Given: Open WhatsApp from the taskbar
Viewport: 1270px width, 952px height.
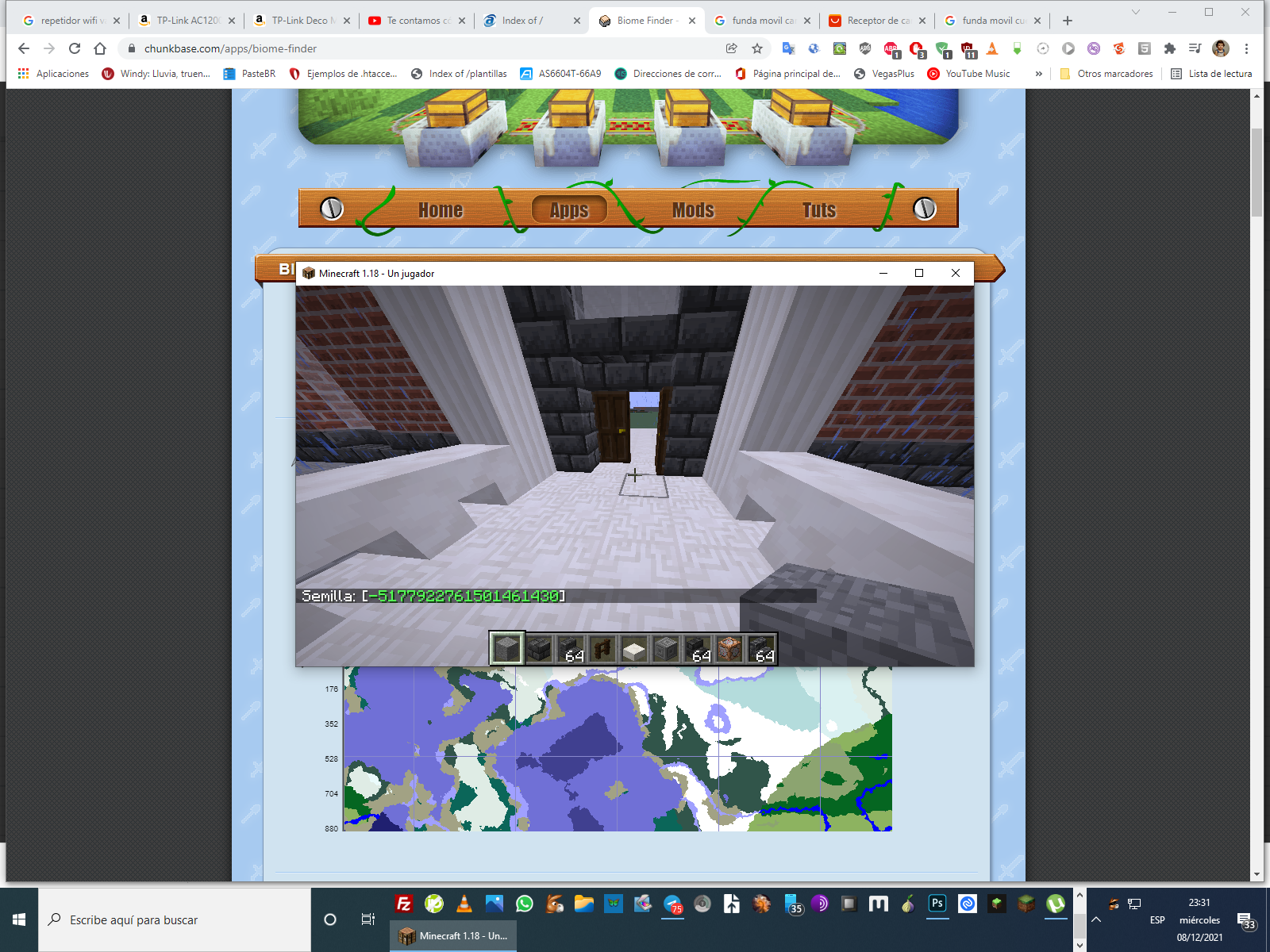Looking at the screenshot, I should point(525,904).
